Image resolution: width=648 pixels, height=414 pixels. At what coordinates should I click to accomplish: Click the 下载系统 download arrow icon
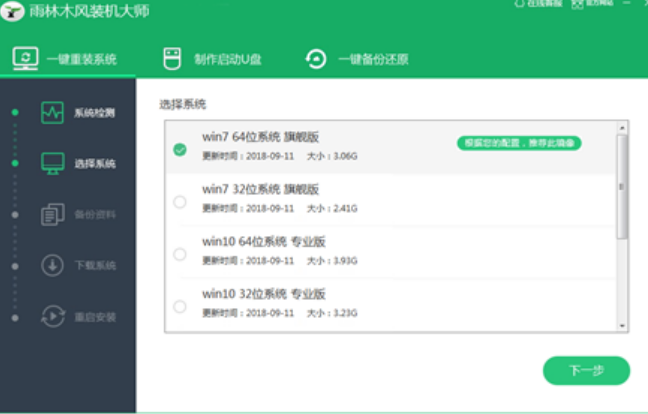(x=52, y=265)
